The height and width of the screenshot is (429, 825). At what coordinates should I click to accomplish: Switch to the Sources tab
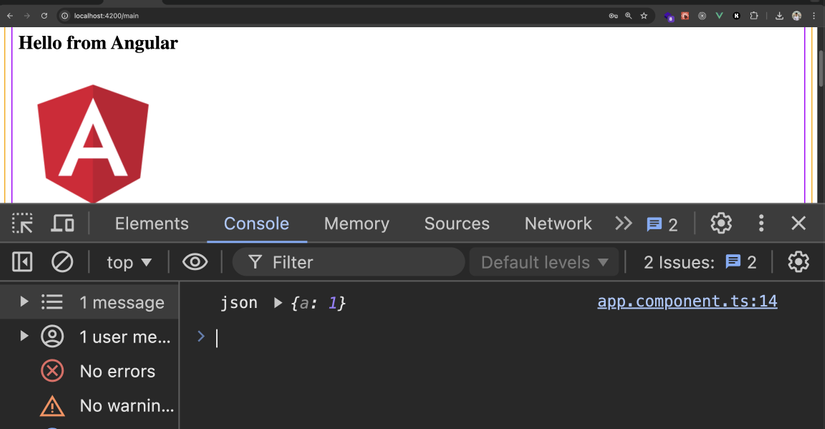coord(457,224)
